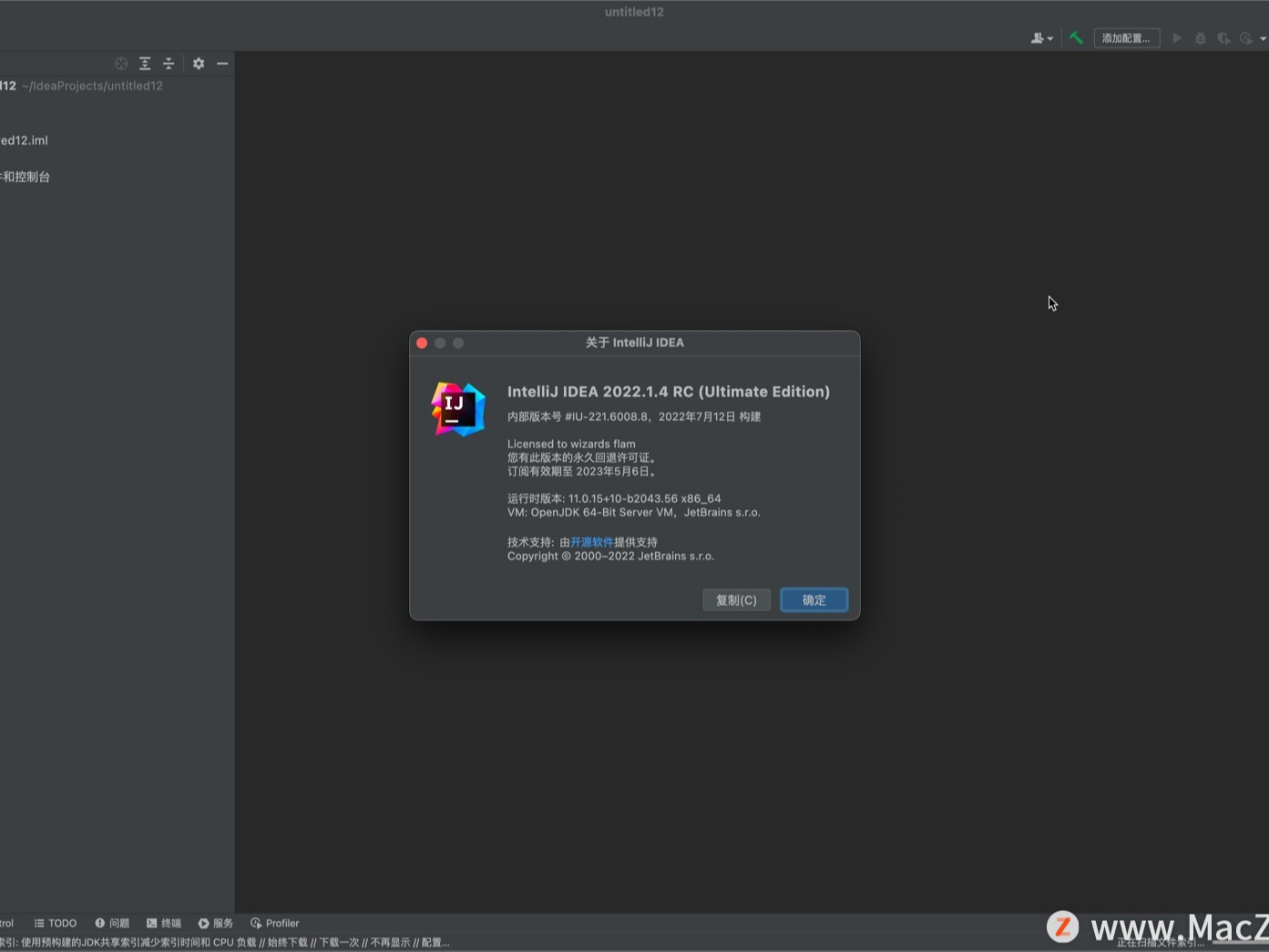Open the Profiler tab at bottom
This screenshot has height=952, width=1269.
[274, 923]
